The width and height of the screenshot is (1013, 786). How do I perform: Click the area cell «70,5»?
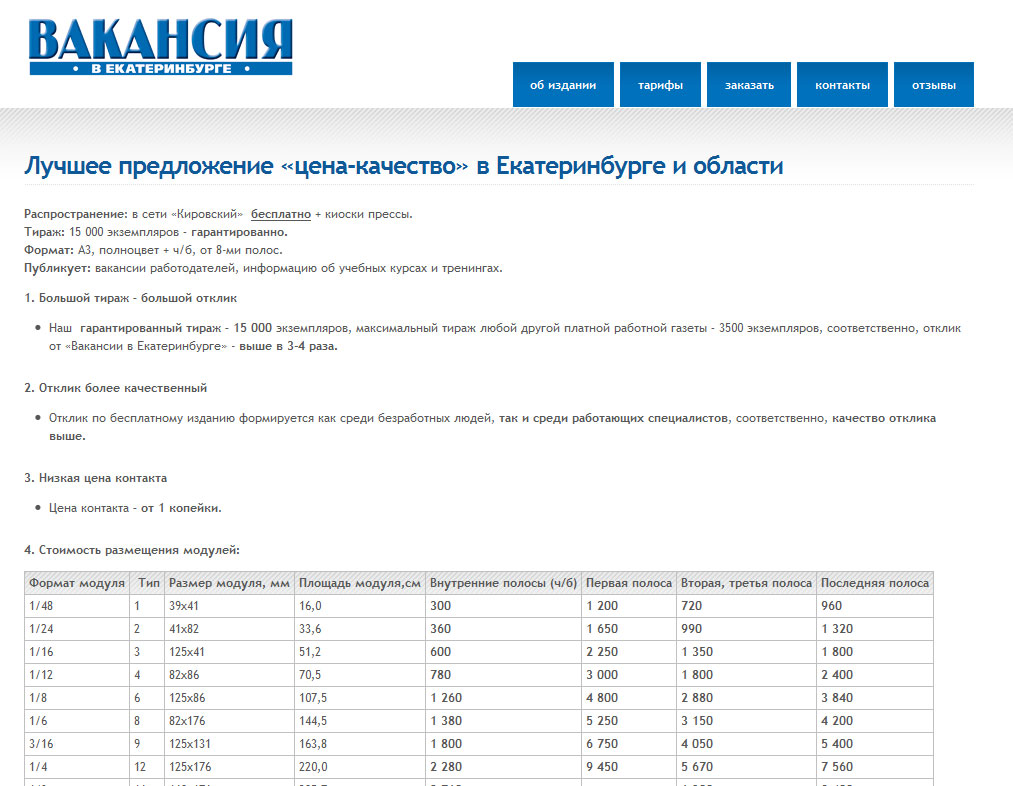pyautogui.click(x=360, y=675)
